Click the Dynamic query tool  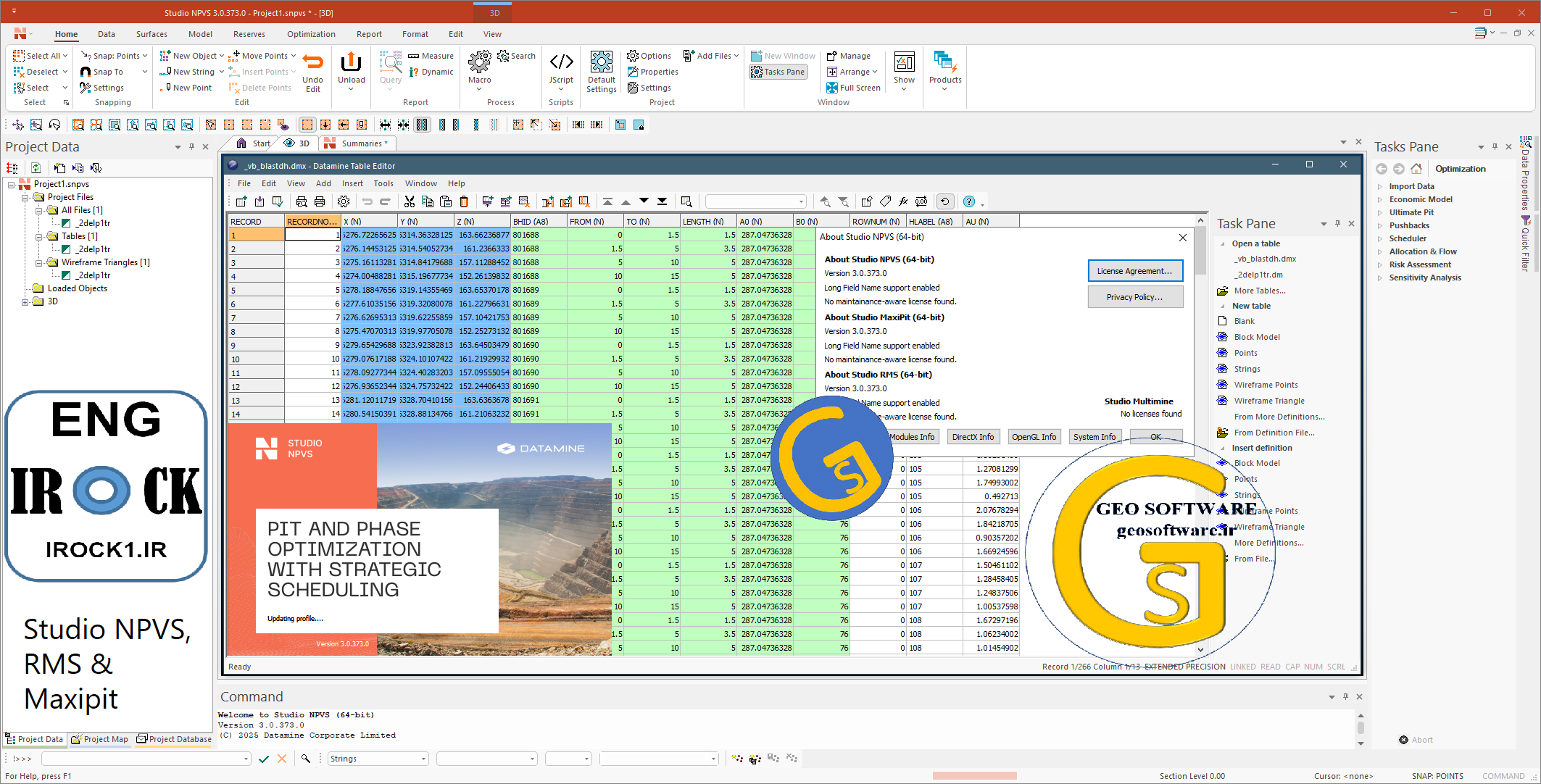point(431,72)
